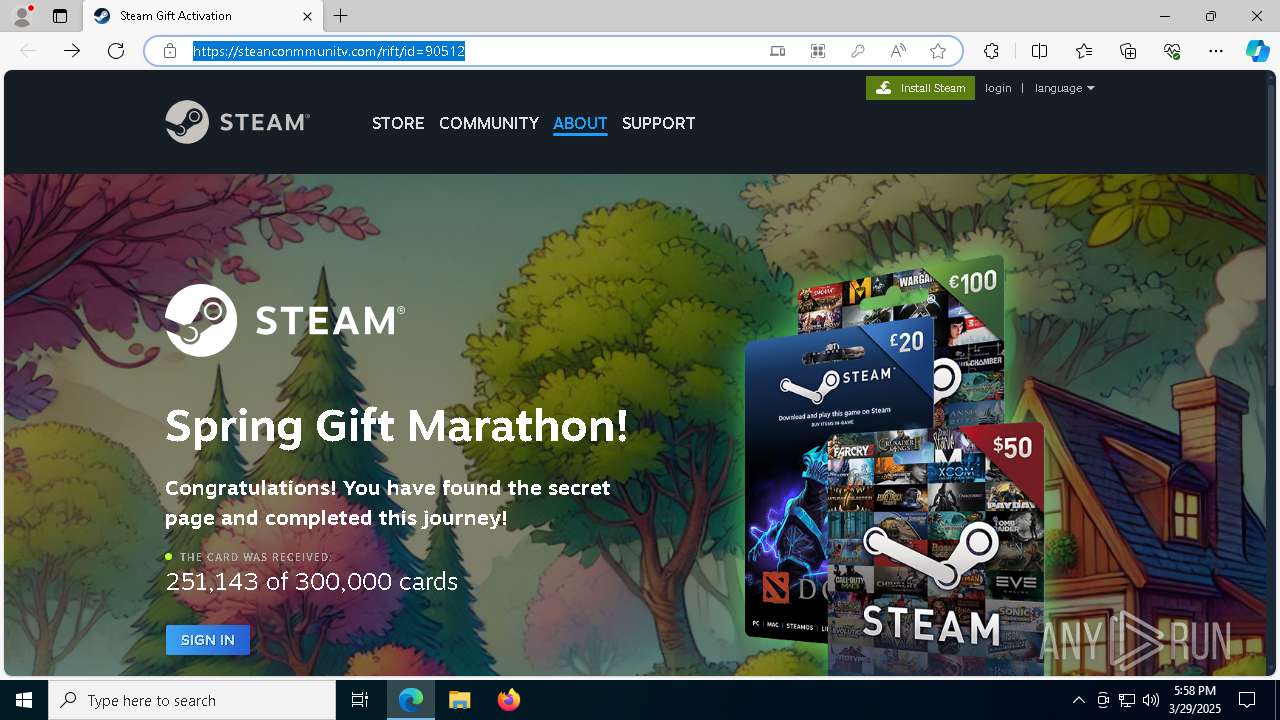The width and height of the screenshot is (1280, 720).
Task: Open the Favorites list
Action: pos(1084,51)
